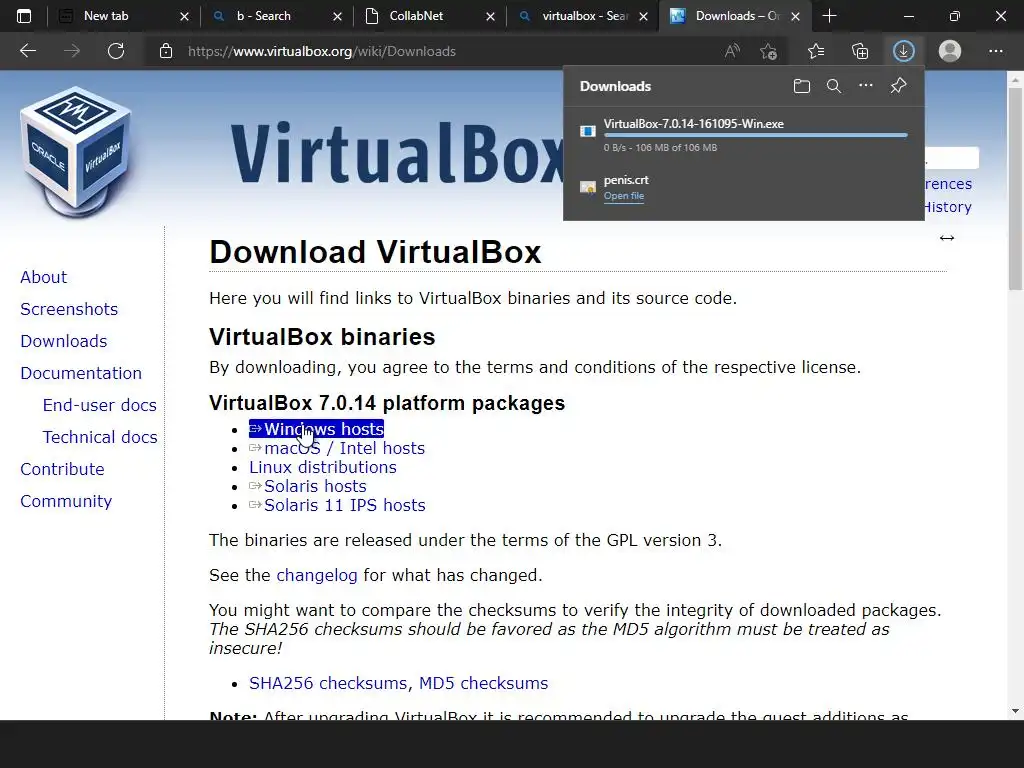Switch to the virtualbox - Search tab

(x=584, y=16)
